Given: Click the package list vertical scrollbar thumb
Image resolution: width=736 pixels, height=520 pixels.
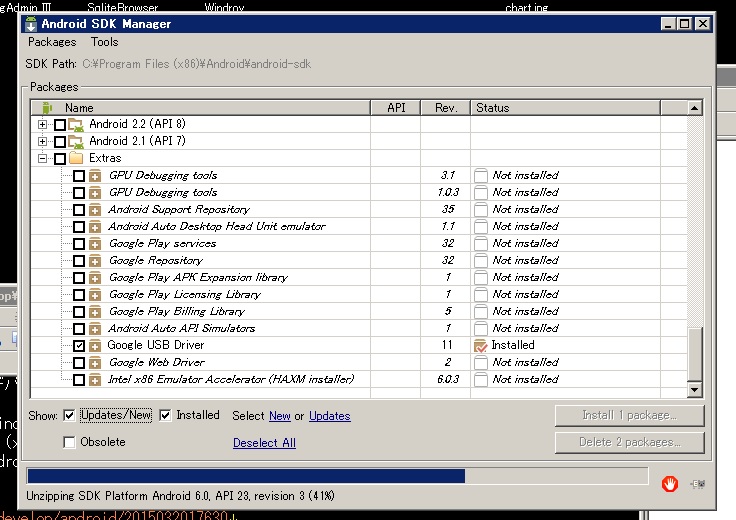Looking at the screenshot, I should 695,354.
